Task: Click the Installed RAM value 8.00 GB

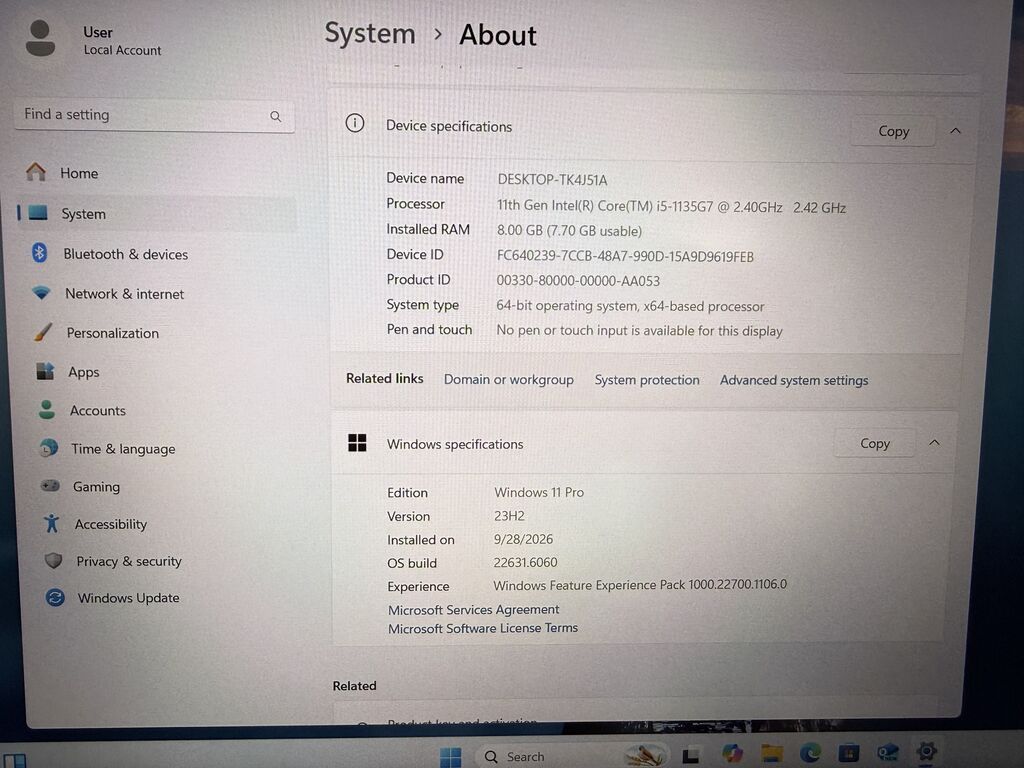Action: 569,231
